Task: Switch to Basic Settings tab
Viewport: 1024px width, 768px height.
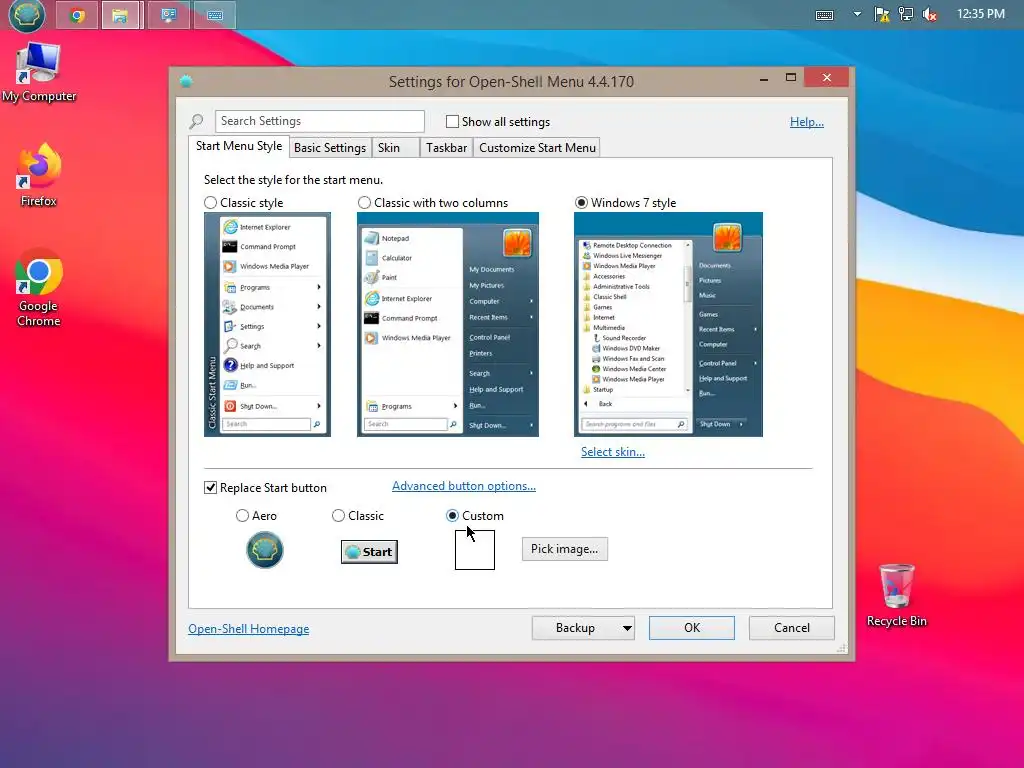Action: 330,148
